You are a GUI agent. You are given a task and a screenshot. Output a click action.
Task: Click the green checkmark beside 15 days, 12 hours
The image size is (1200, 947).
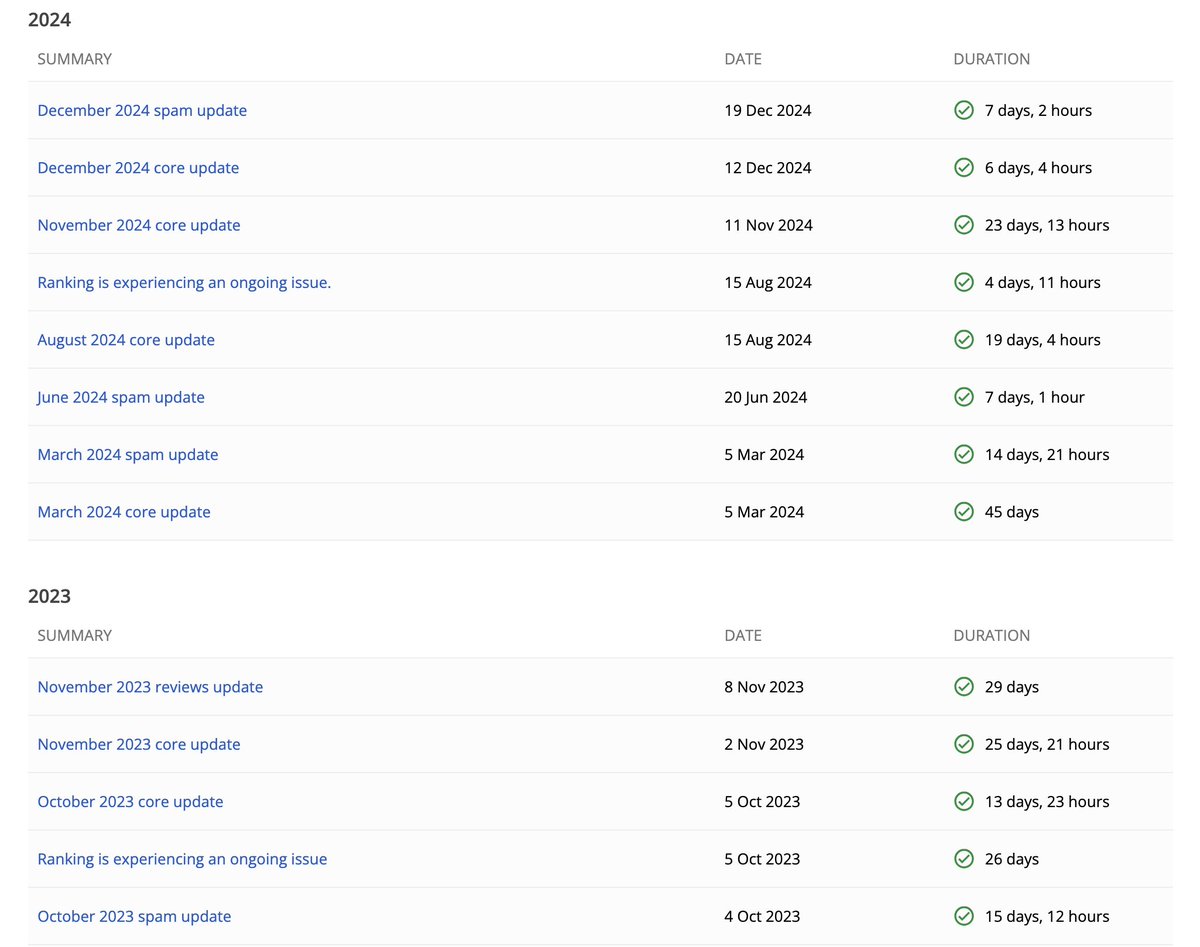[964, 916]
